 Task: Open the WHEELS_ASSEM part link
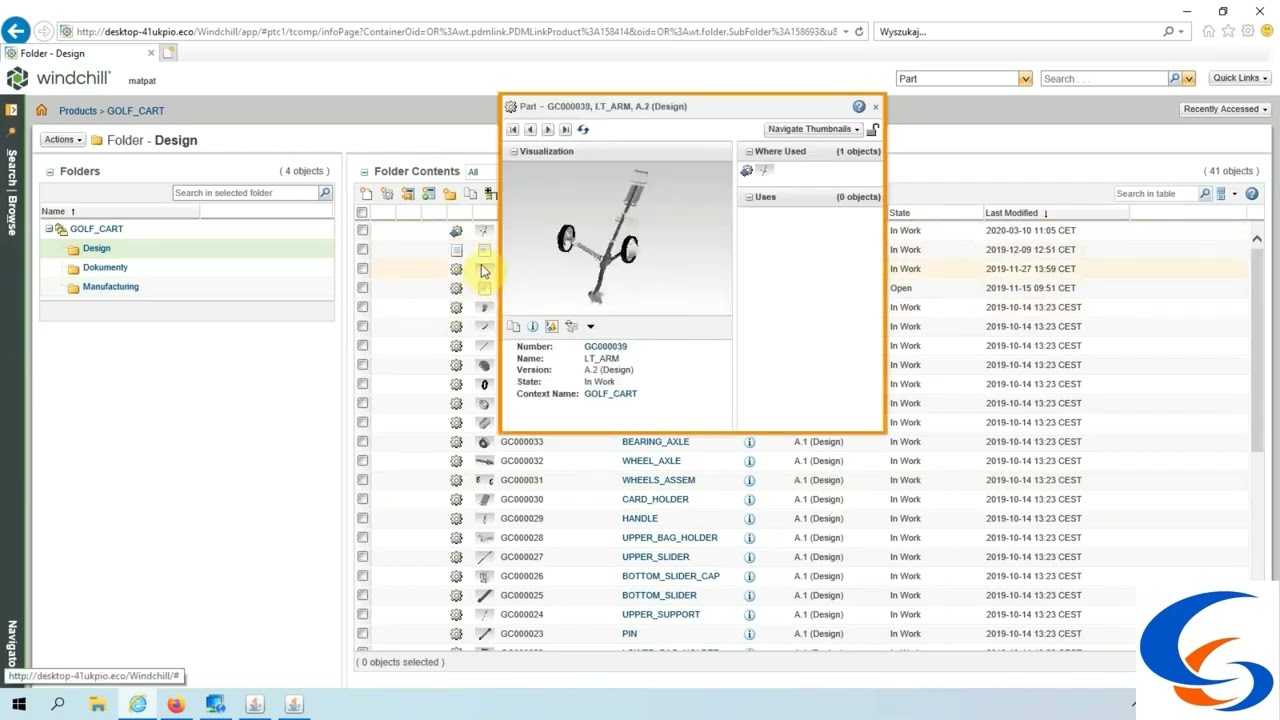659,480
